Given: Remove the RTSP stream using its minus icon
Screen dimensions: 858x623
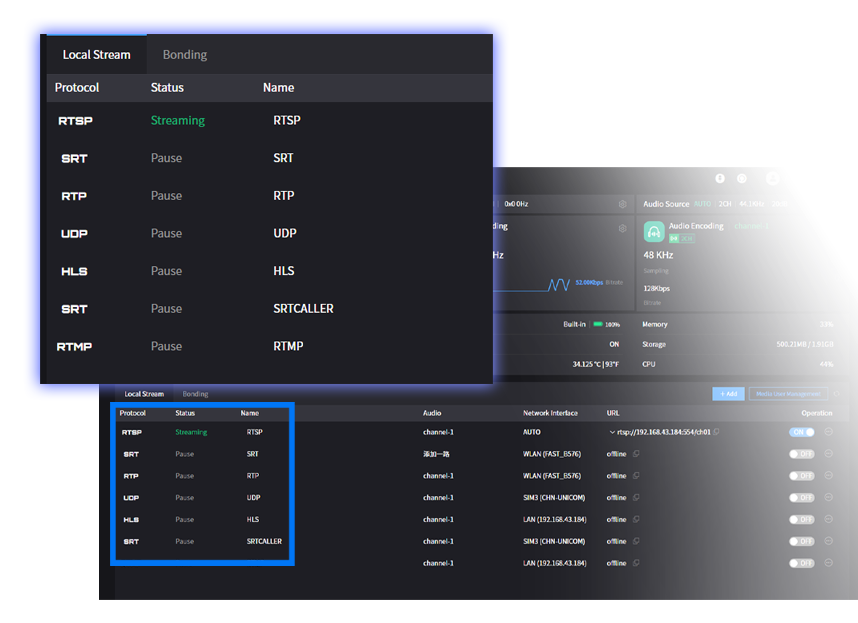Looking at the screenshot, I should 829,432.
